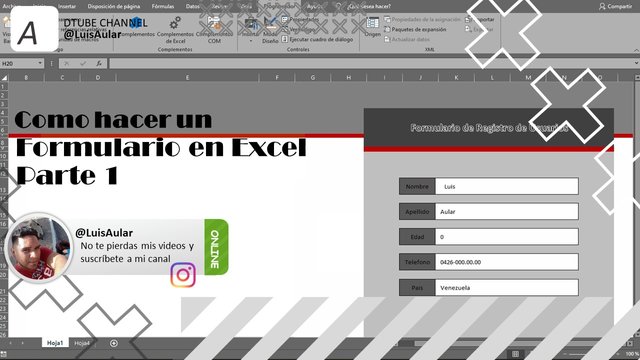Switch to sheet tab Hoja4

(x=82, y=343)
